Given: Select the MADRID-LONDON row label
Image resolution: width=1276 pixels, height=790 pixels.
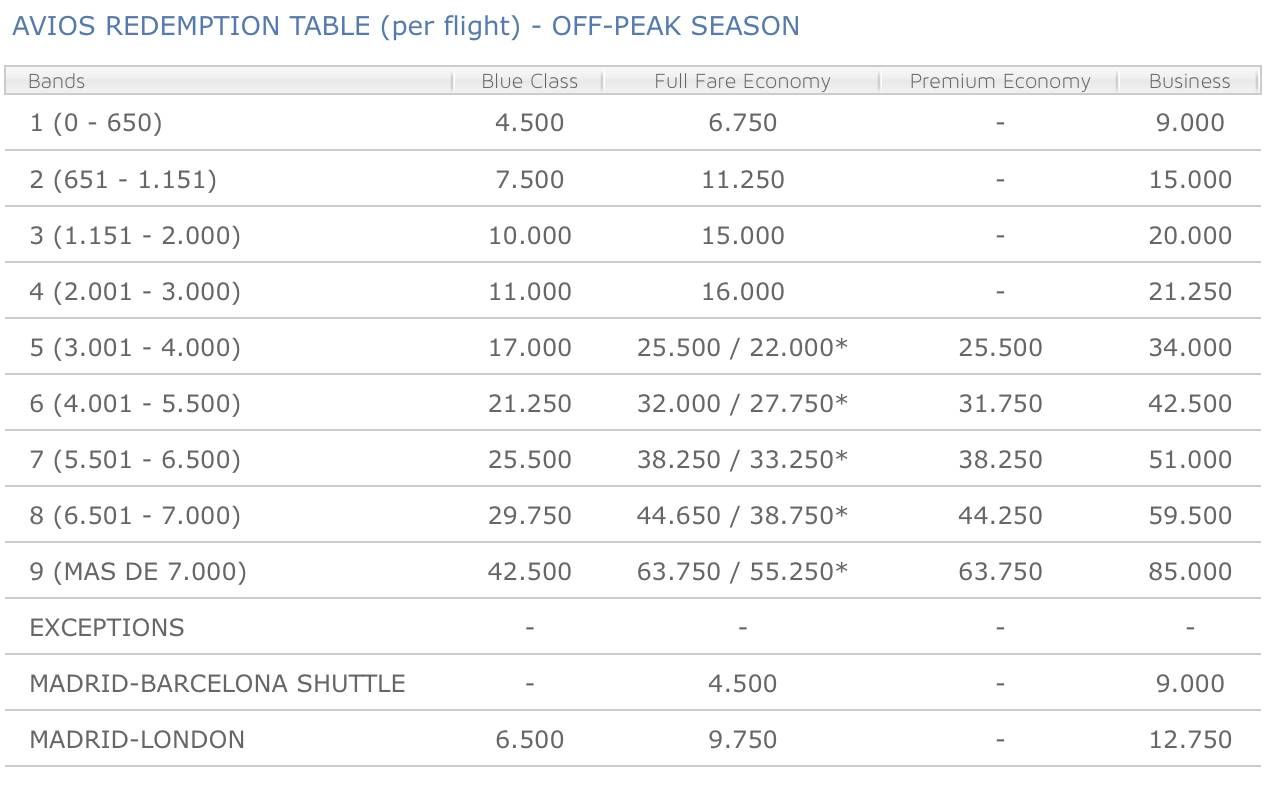Looking at the screenshot, I should point(137,739).
